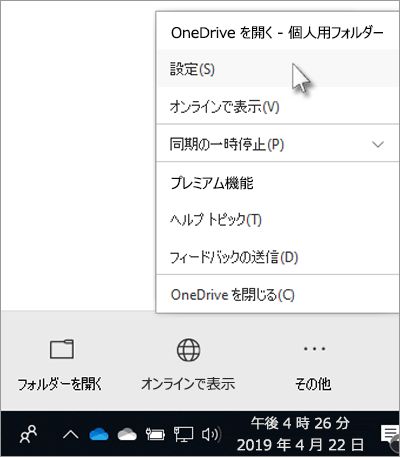Choose フィードバックの送信(D) menu item
Viewport: 400px width, 457px height.
278,257
